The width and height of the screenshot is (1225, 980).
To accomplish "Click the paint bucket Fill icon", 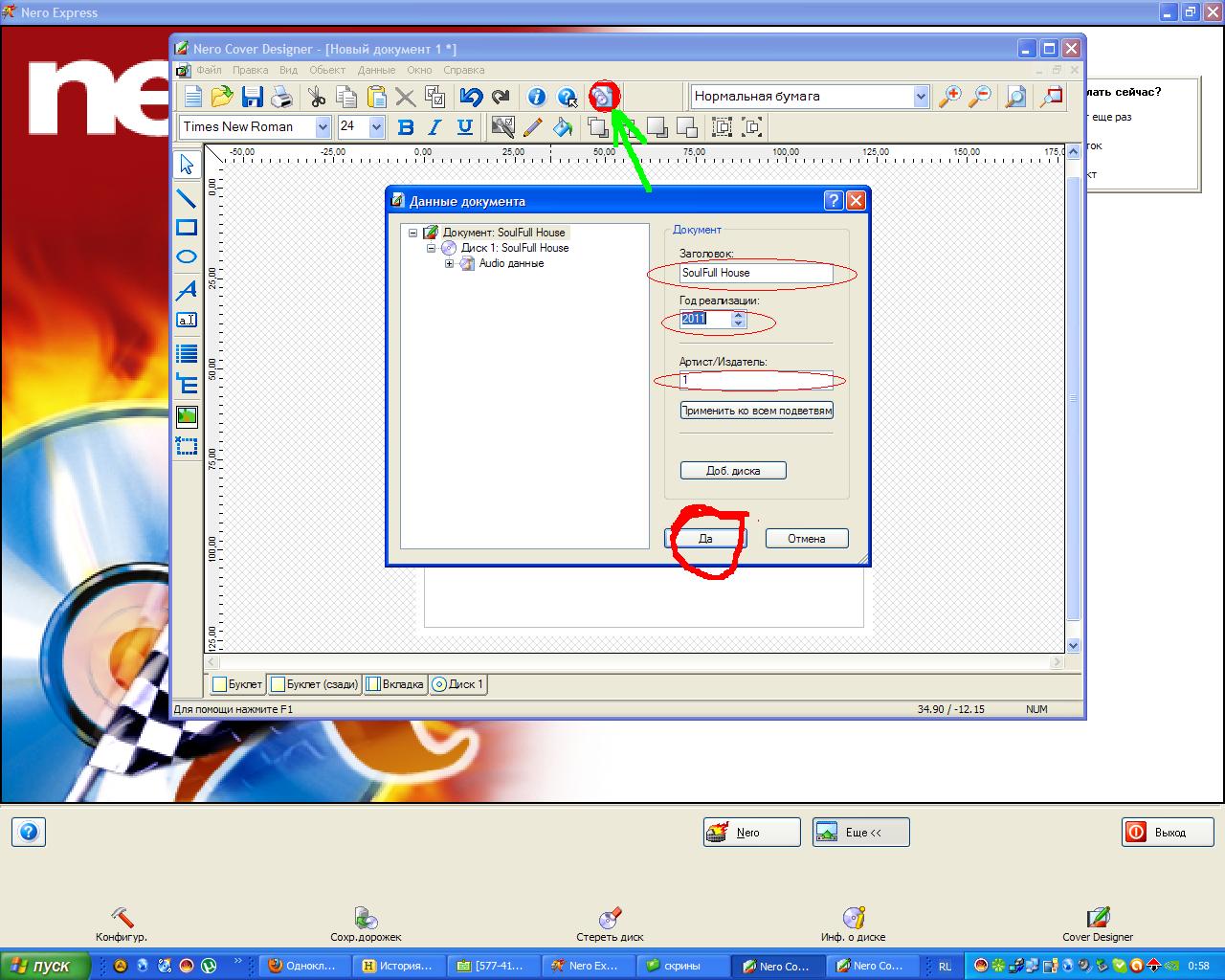I will click(x=563, y=126).
